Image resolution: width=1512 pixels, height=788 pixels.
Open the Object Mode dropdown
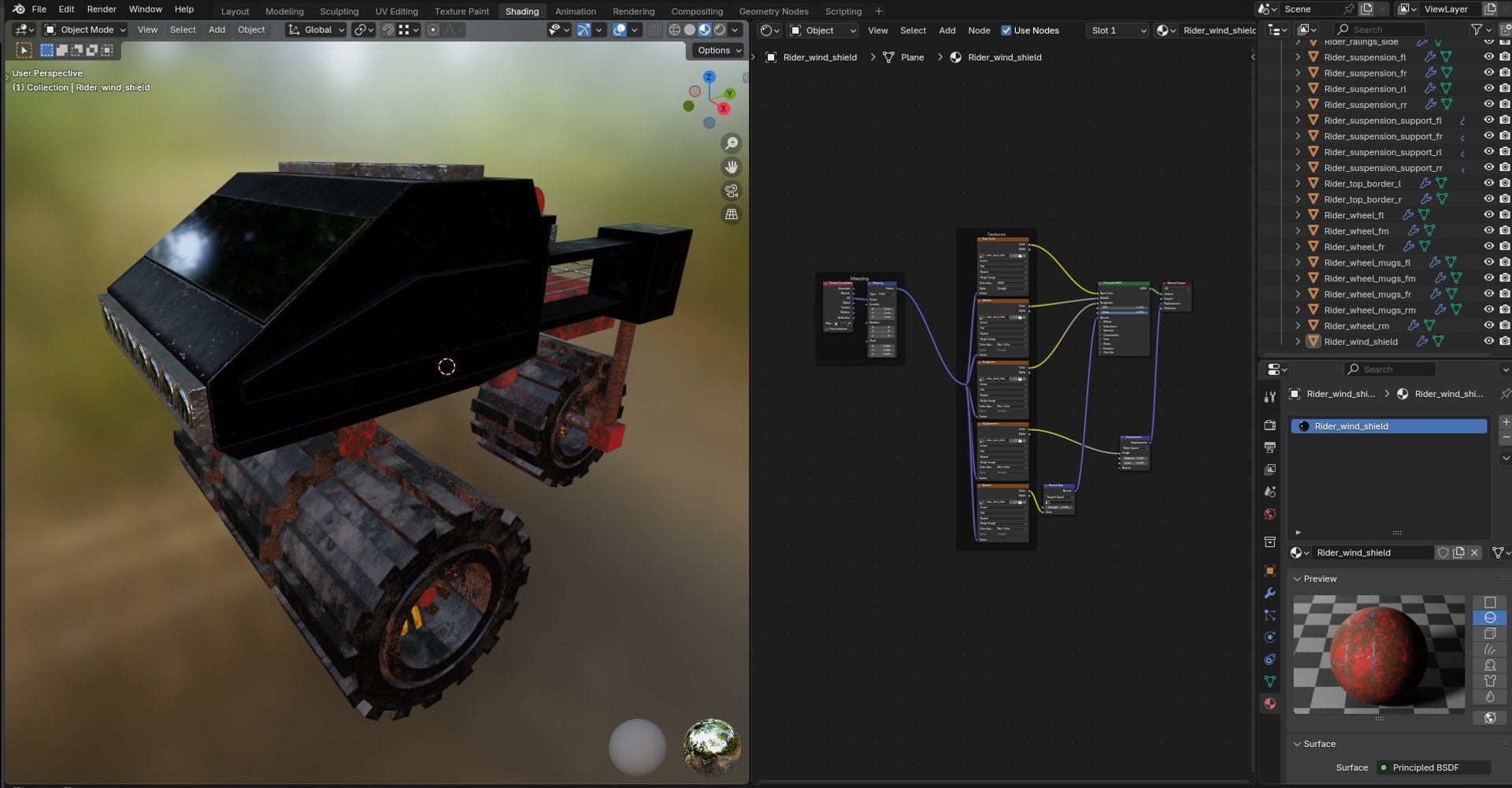coord(85,30)
